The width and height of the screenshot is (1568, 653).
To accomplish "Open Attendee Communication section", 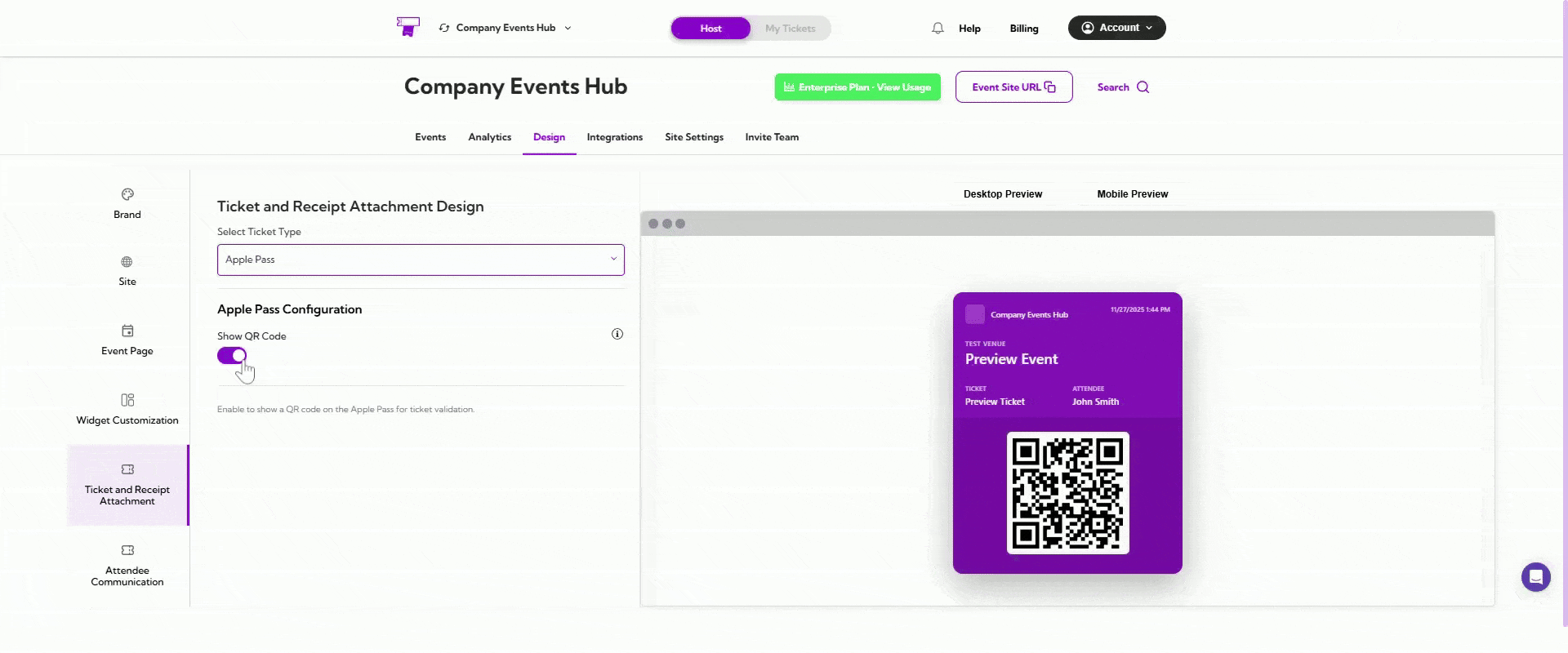I will (127, 566).
